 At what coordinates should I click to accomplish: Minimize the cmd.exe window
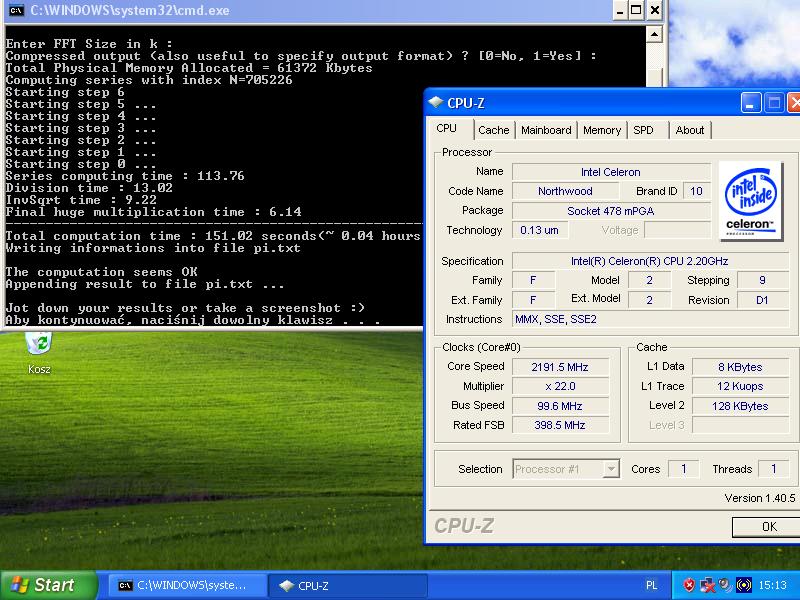point(620,10)
